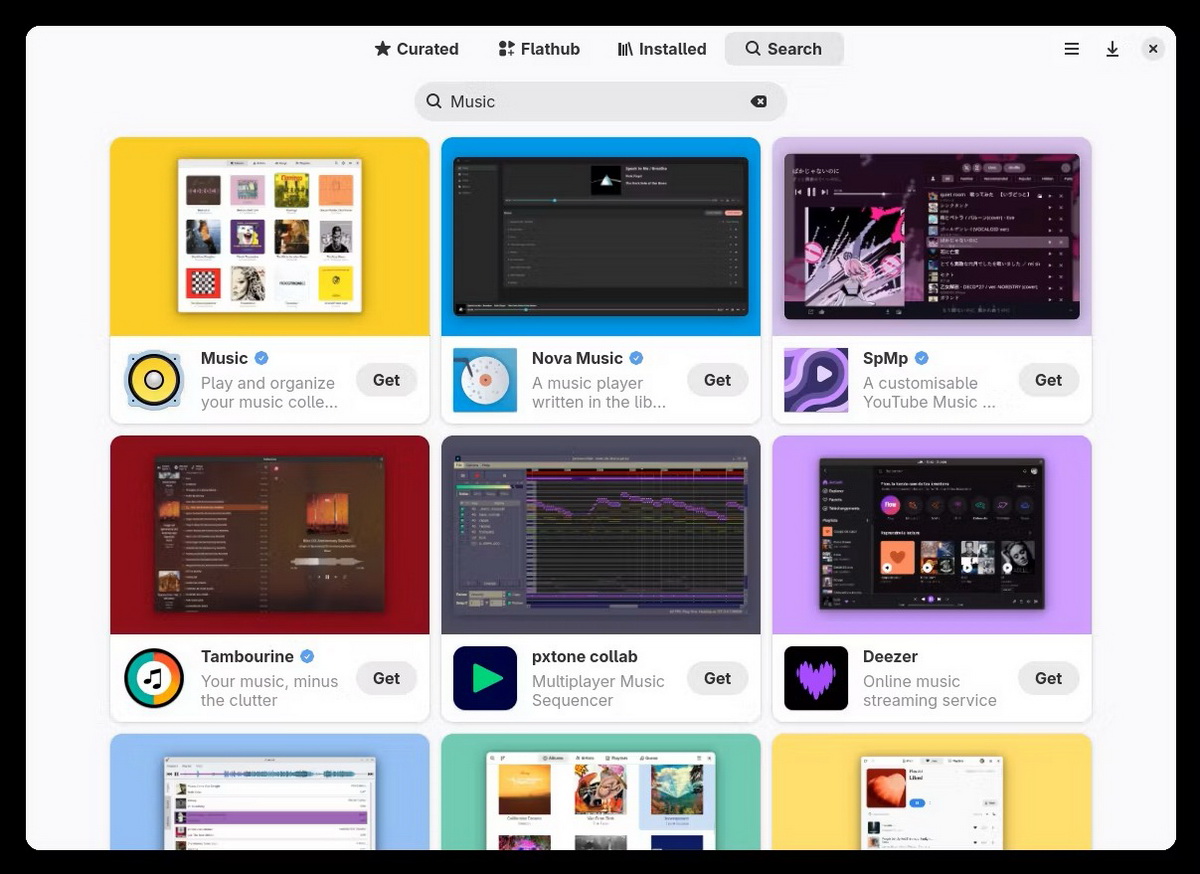1200x874 pixels.
Task: Open the Nova Music screenshot on blue
Action: pyautogui.click(x=601, y=236)
